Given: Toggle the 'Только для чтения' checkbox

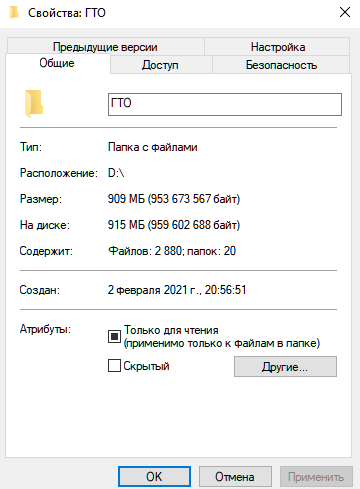Looking at the screenshot, I should [114, 336].
